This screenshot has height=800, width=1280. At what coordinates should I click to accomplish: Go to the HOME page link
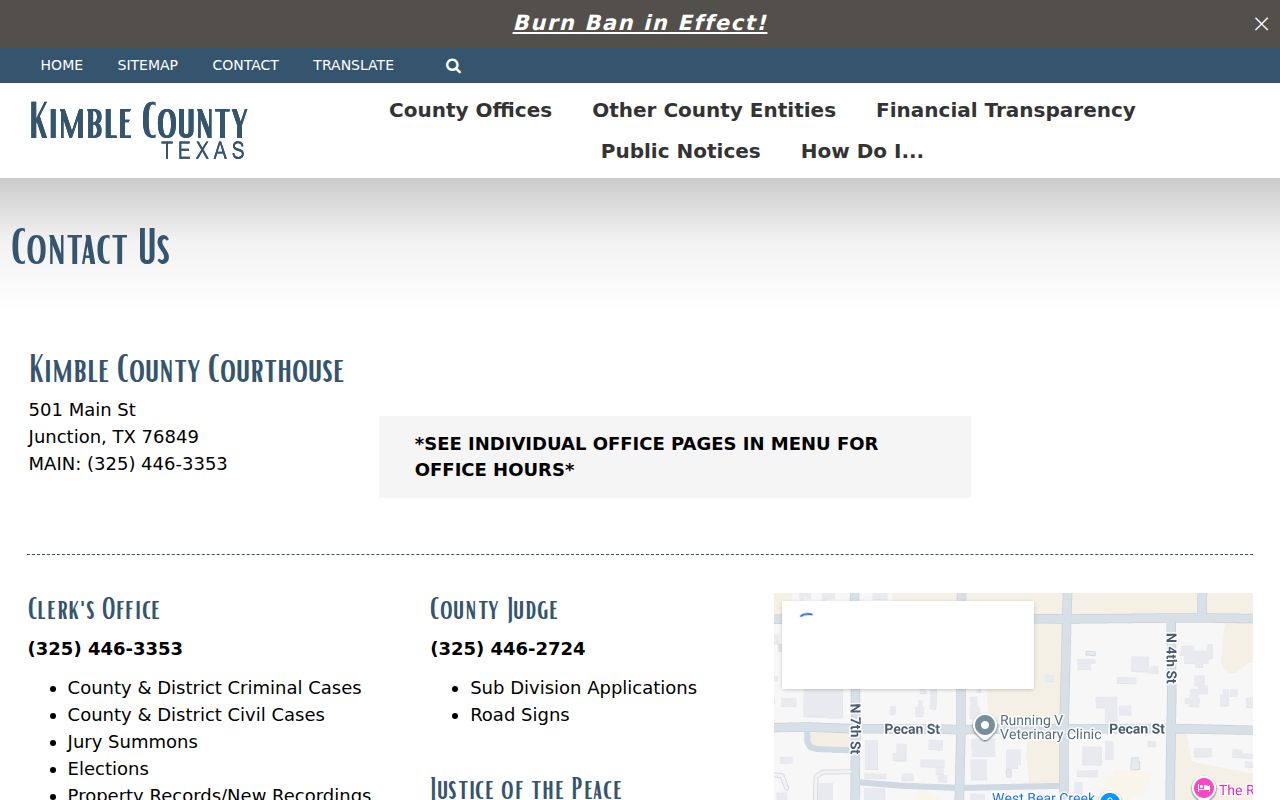click(62, 65)
